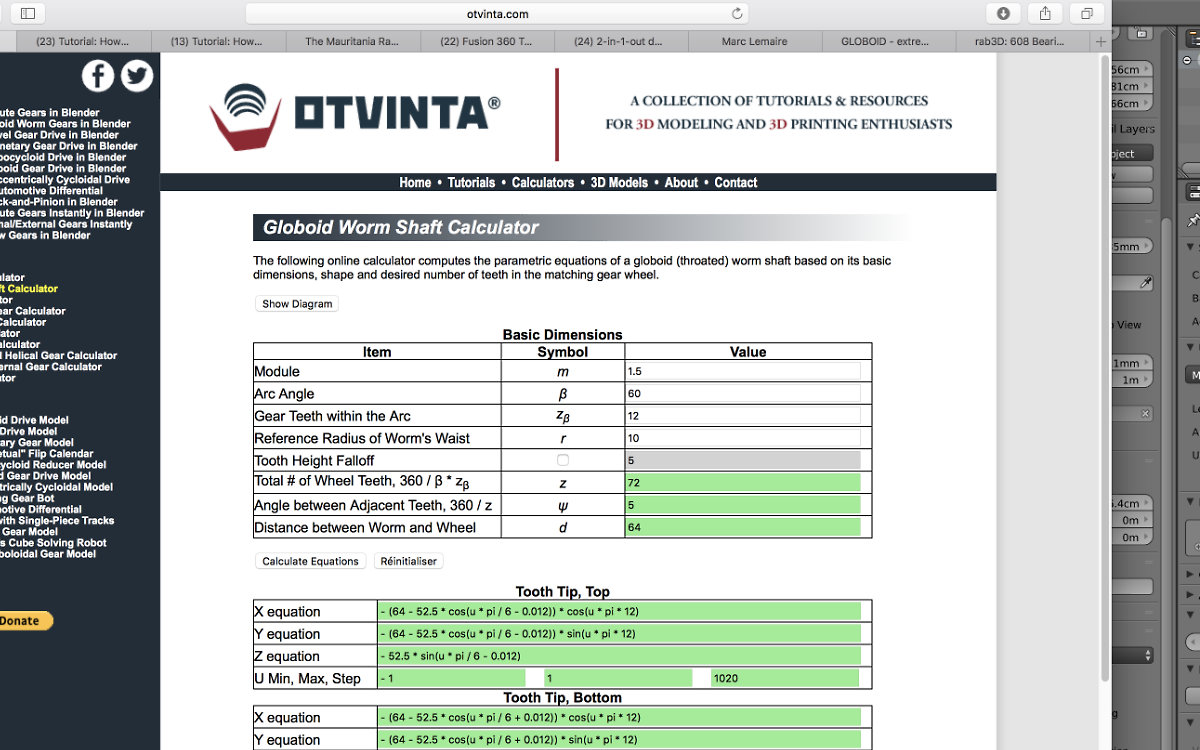Click the Module value field
Screen dimensions: 1200x750
click(x=743, y=371)
